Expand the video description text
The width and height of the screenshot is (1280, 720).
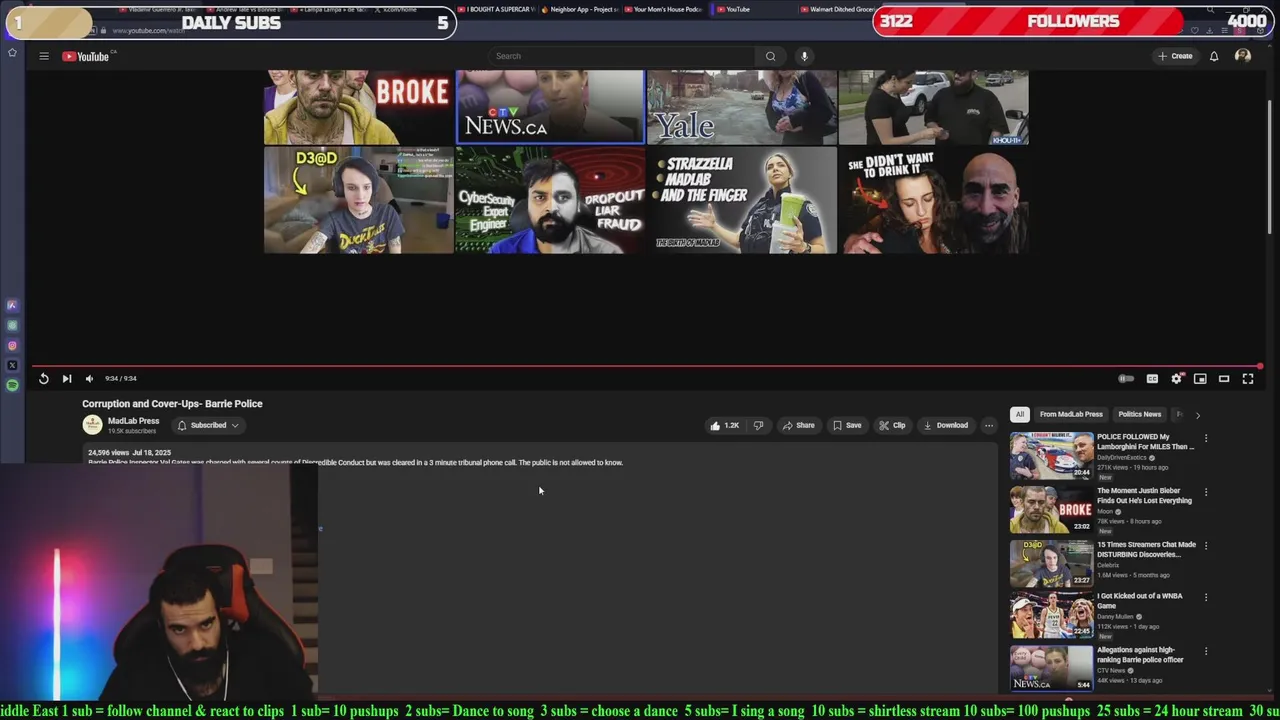coord(355,462)
